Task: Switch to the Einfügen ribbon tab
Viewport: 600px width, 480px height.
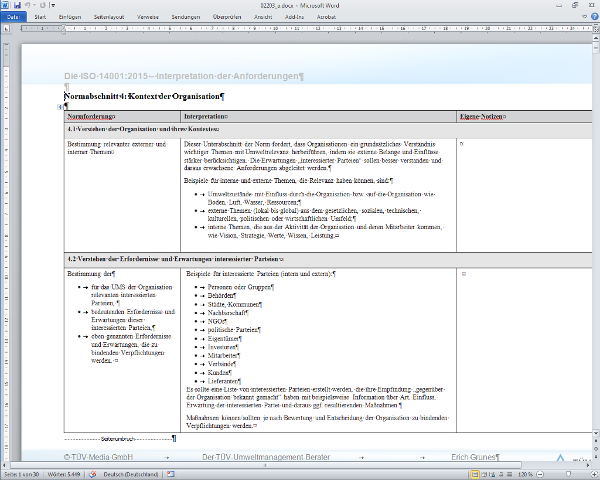Action: tap(70, 17)
